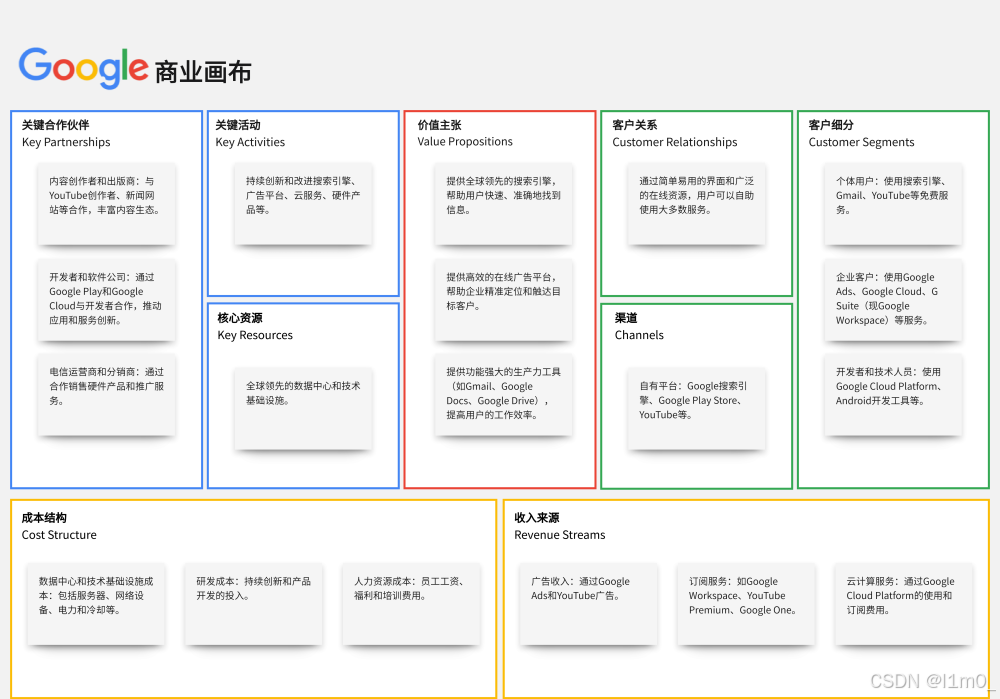Screen dimensions: 1000x699
Task: Click the 全球领先的数据中心 card
Action: (304, 409)
